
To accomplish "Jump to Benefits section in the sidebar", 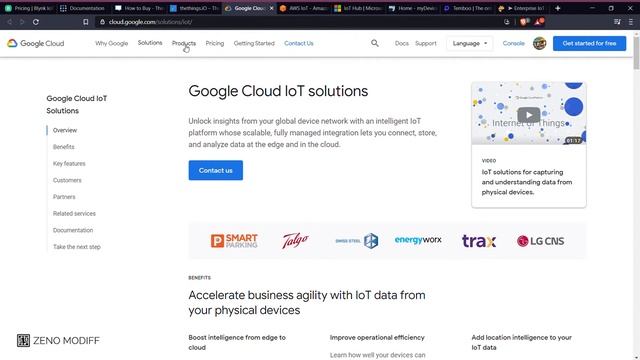I will (x=64, y=147).
